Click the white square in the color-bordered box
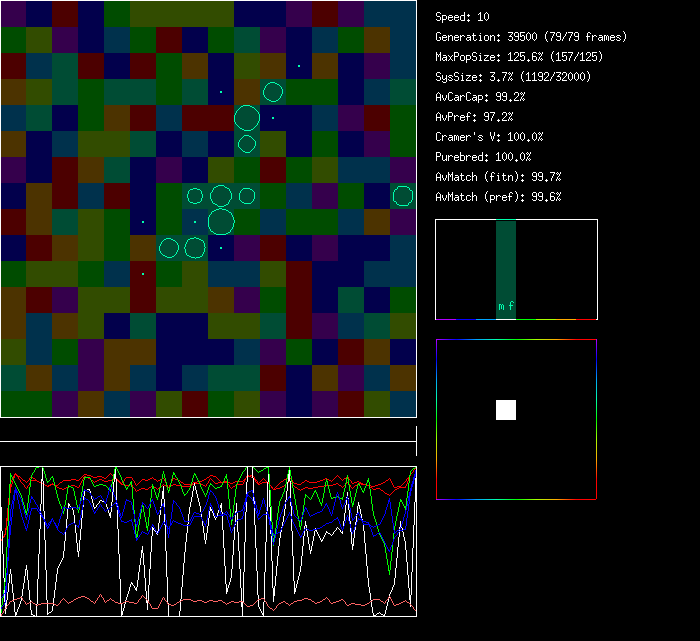Image resolution: width=700 pixels, height=641 pixels. (x=506, y=410)
